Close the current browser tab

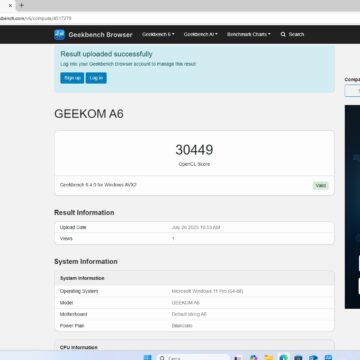coord(10,5)
